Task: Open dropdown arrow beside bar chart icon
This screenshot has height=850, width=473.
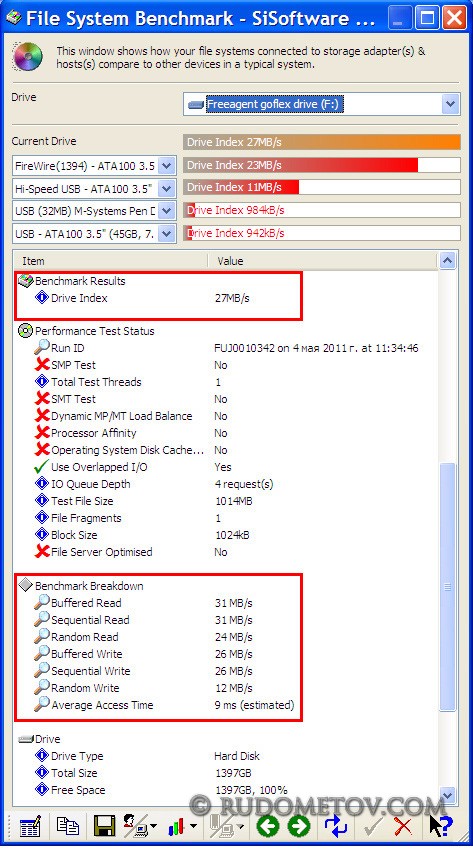Action: (x=193, y=827)
